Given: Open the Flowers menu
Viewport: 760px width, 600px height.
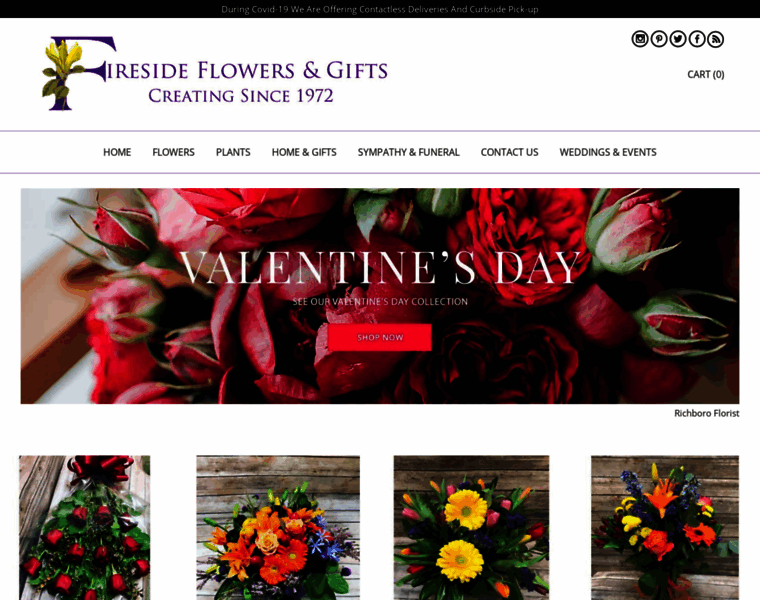Looking at the screenshot, I should [174, 152].
